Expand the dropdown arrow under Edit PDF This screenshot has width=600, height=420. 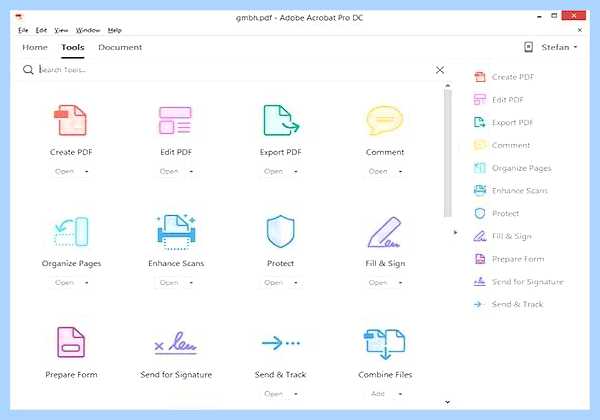(191, 172)
